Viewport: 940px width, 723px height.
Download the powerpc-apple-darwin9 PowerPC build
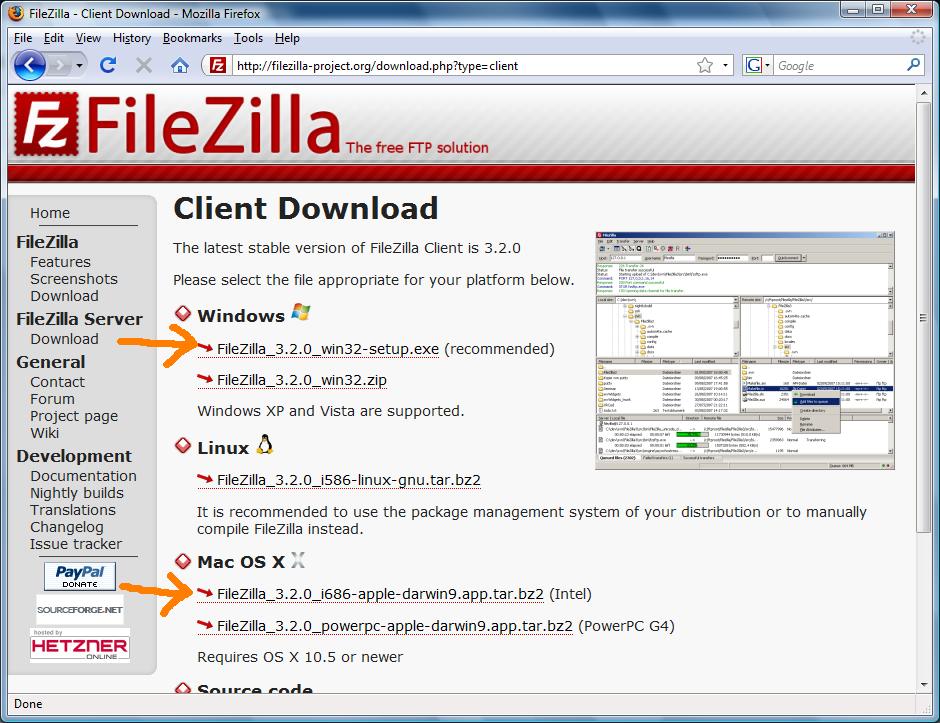tap(394, 626)
